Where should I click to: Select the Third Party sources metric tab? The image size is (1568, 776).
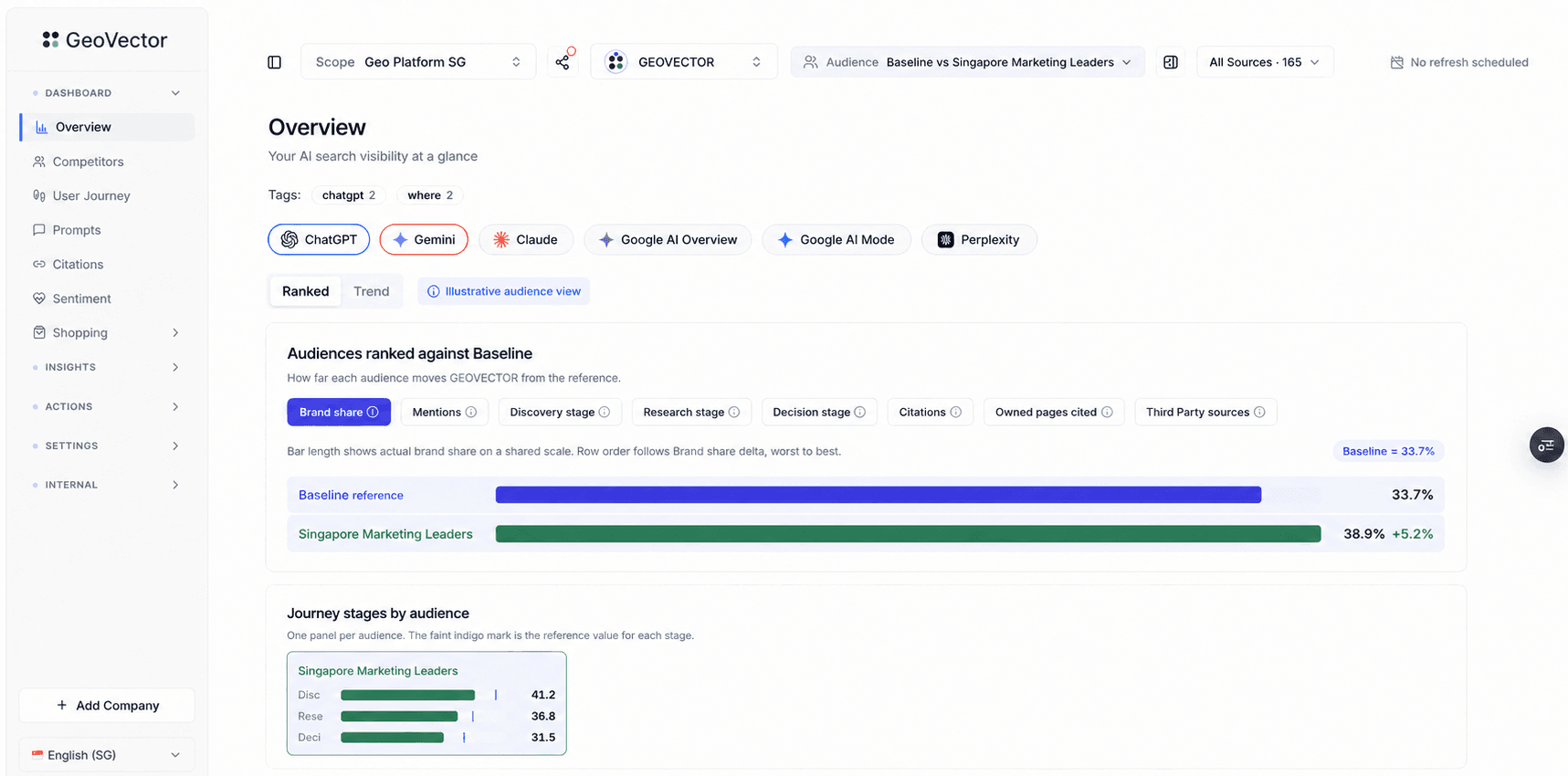[x=1205, y=412]
